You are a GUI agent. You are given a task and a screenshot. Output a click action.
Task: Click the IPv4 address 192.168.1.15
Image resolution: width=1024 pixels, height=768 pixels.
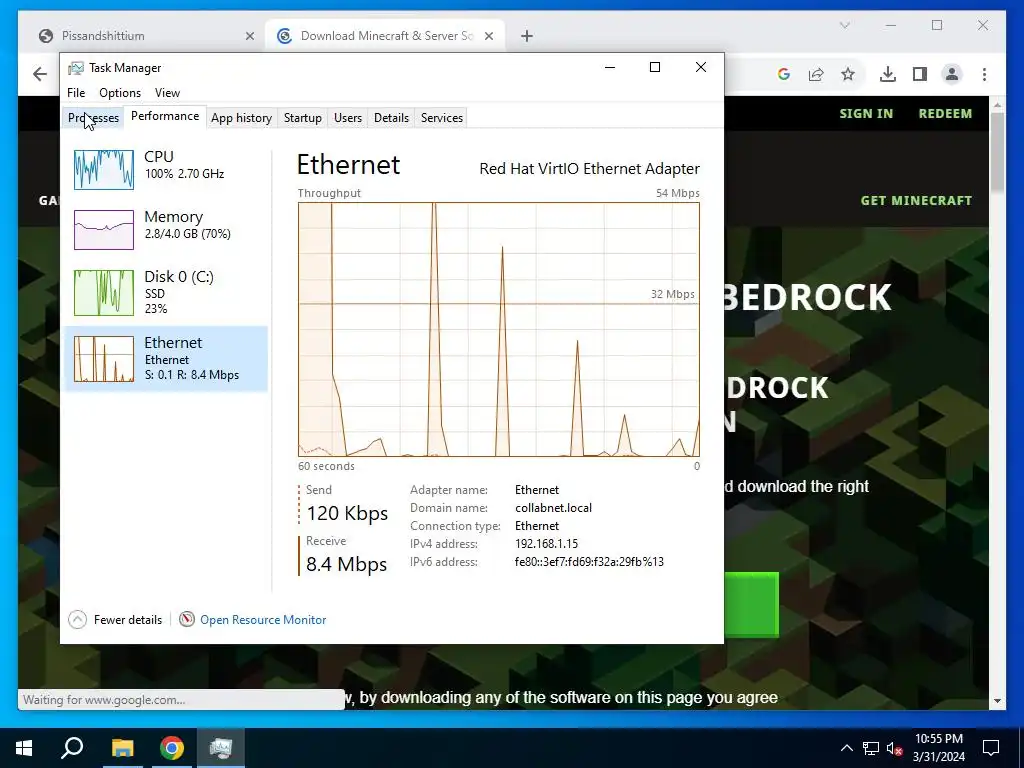coord(546,543)
